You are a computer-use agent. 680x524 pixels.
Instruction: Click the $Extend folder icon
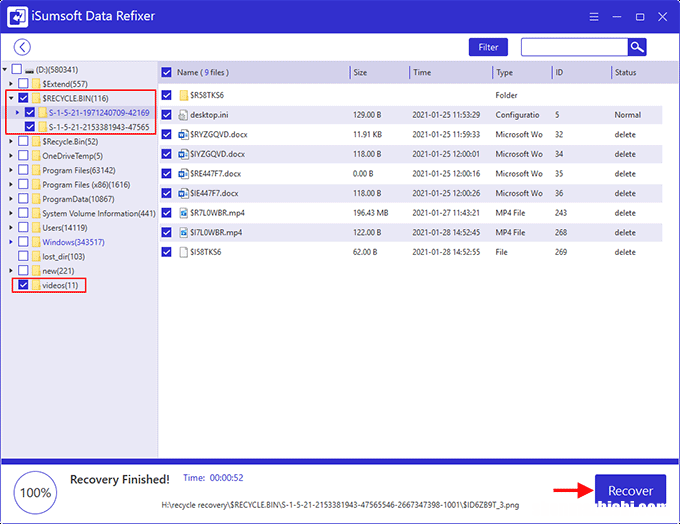[36, 84]
